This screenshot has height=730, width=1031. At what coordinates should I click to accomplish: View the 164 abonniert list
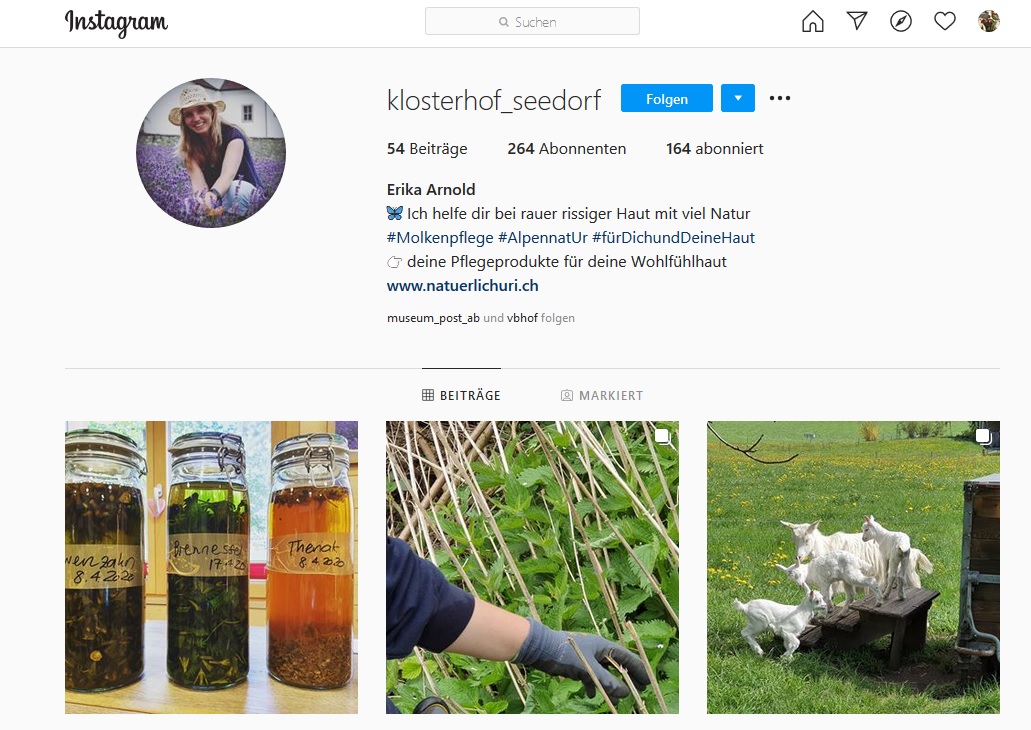(x=715, y=149)
